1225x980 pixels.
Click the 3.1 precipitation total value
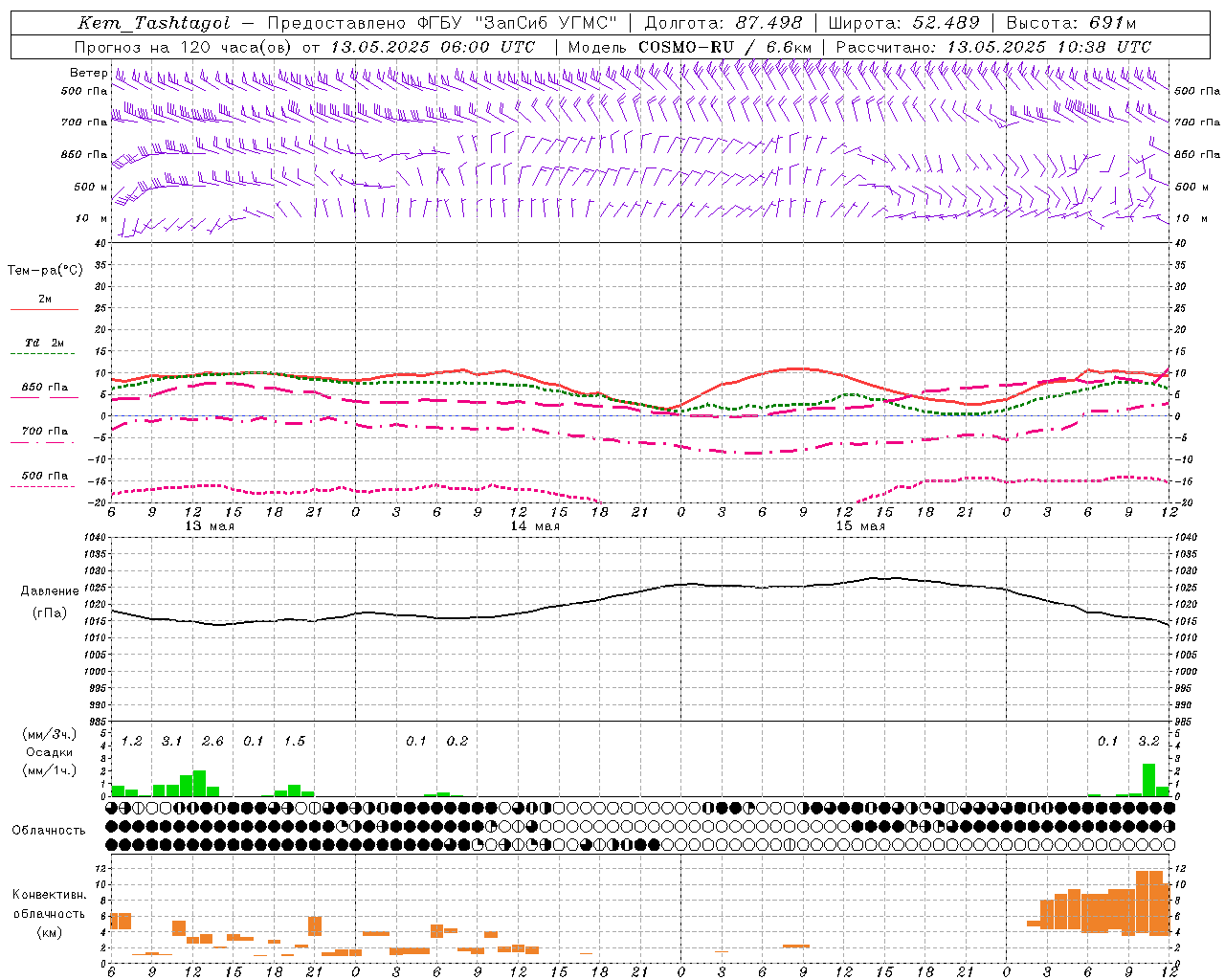(x=171, y=742)
